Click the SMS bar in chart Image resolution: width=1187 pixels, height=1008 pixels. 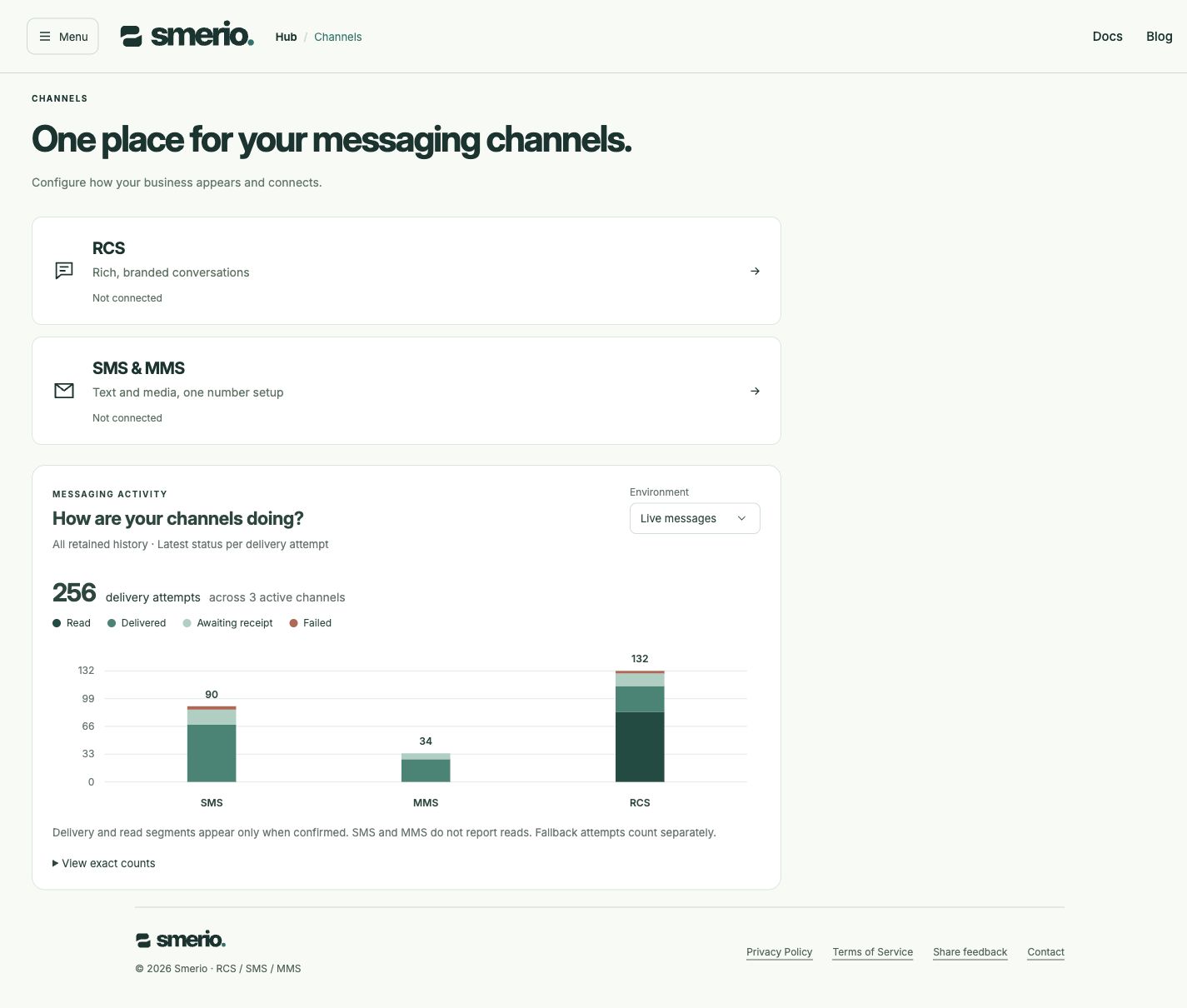[x=212, y=744]
